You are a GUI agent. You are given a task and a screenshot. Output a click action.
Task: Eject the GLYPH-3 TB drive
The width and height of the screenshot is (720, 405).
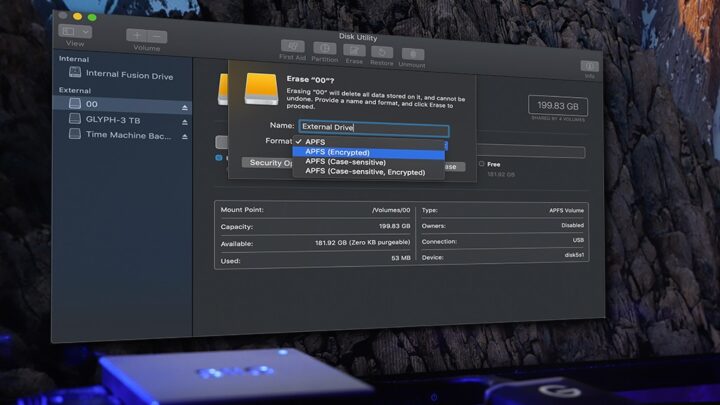point(184,121)
